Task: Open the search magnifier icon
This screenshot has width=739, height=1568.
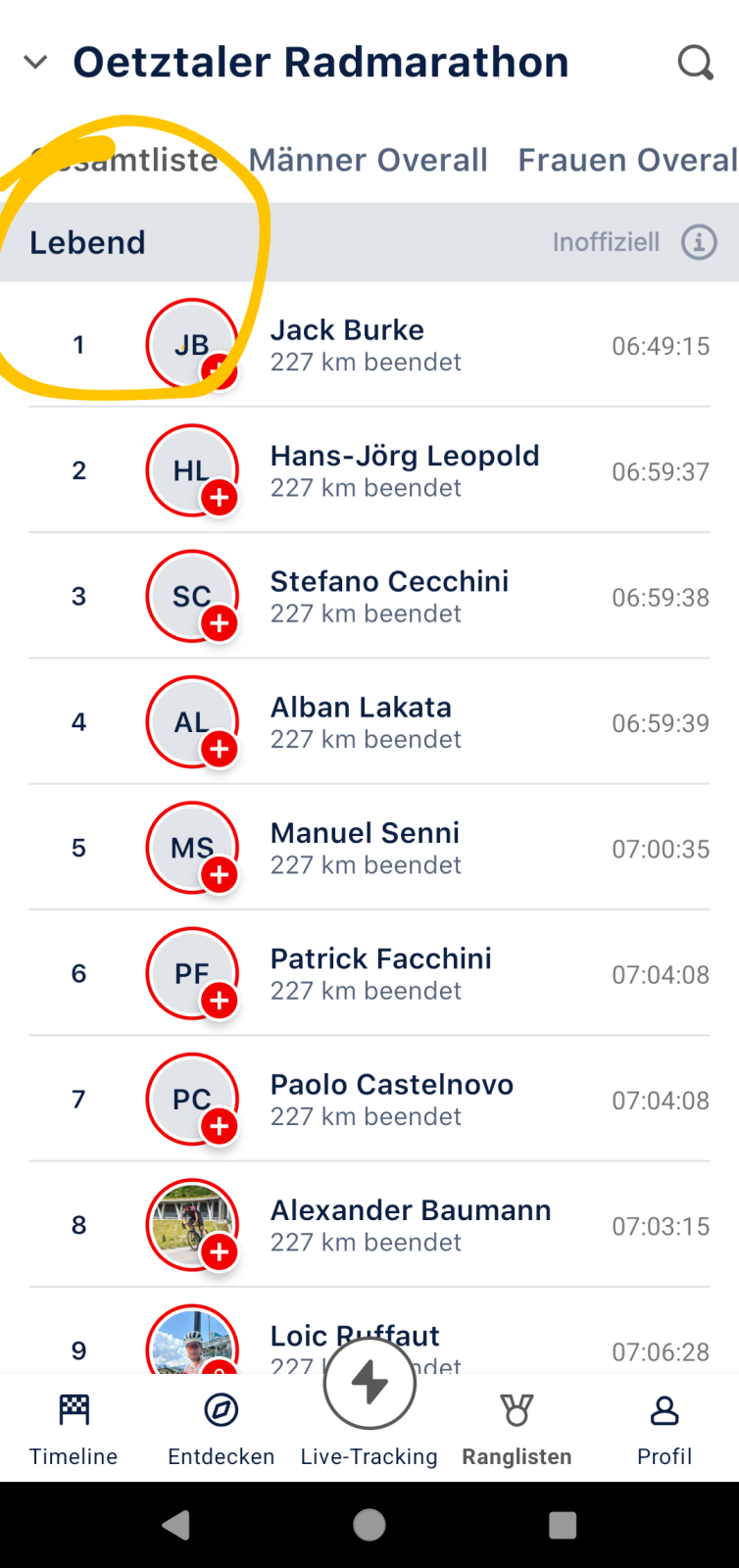Action: pyautogui.click(x=695, y=63)
